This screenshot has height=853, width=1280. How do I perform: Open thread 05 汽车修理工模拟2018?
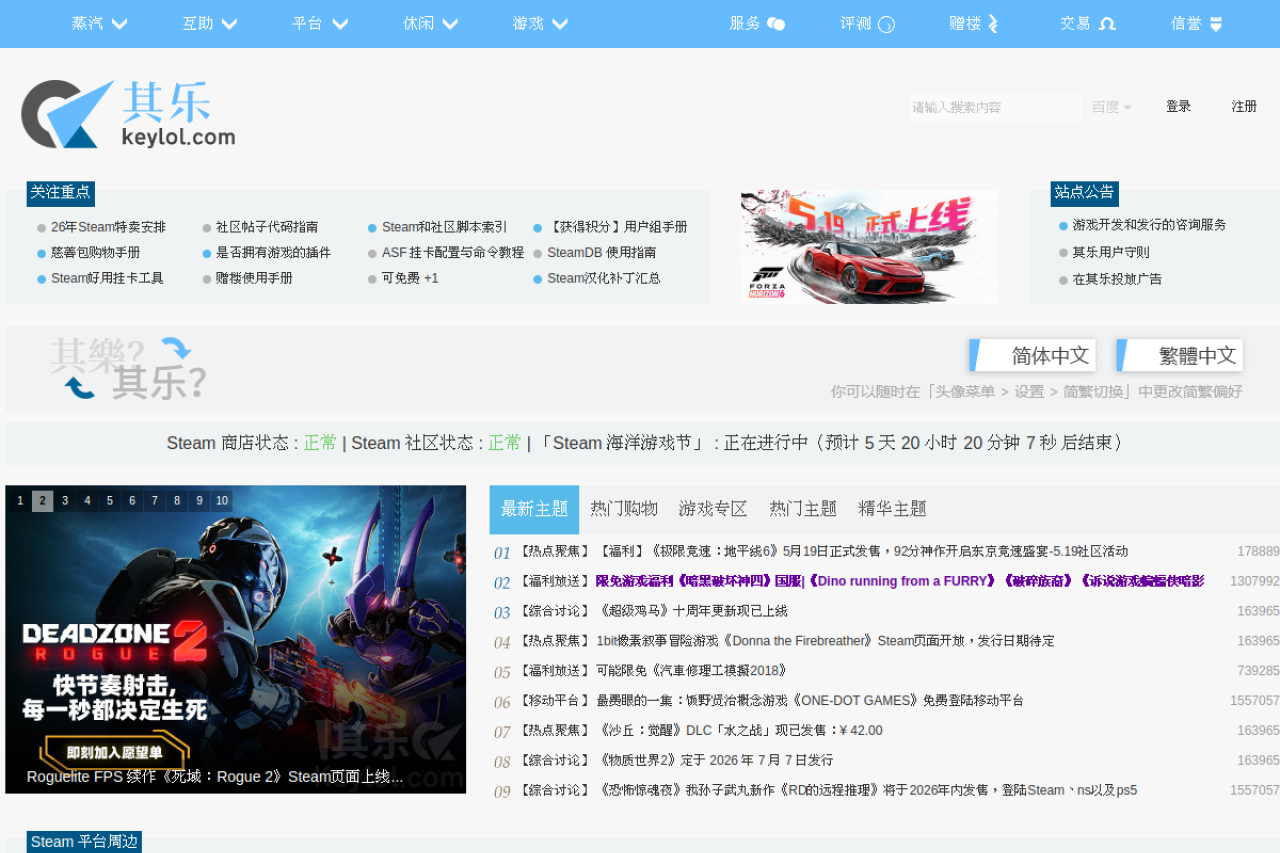692,671
